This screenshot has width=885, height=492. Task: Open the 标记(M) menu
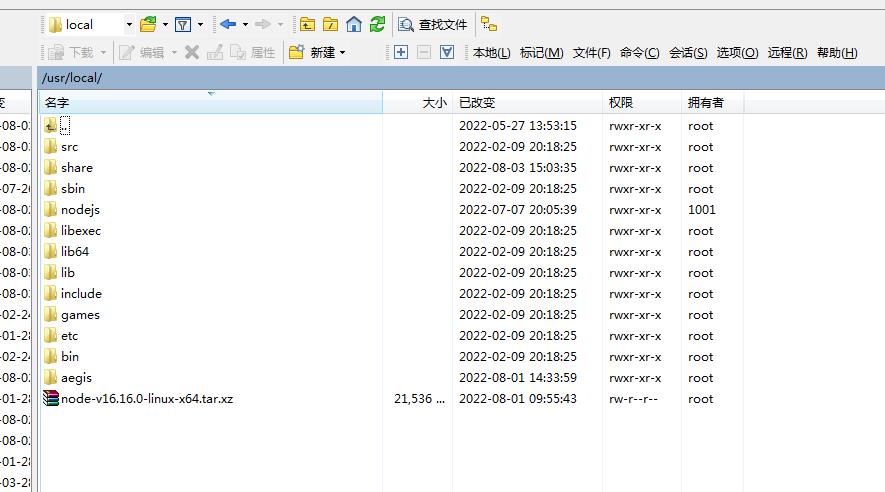click(x=541, y=53)
